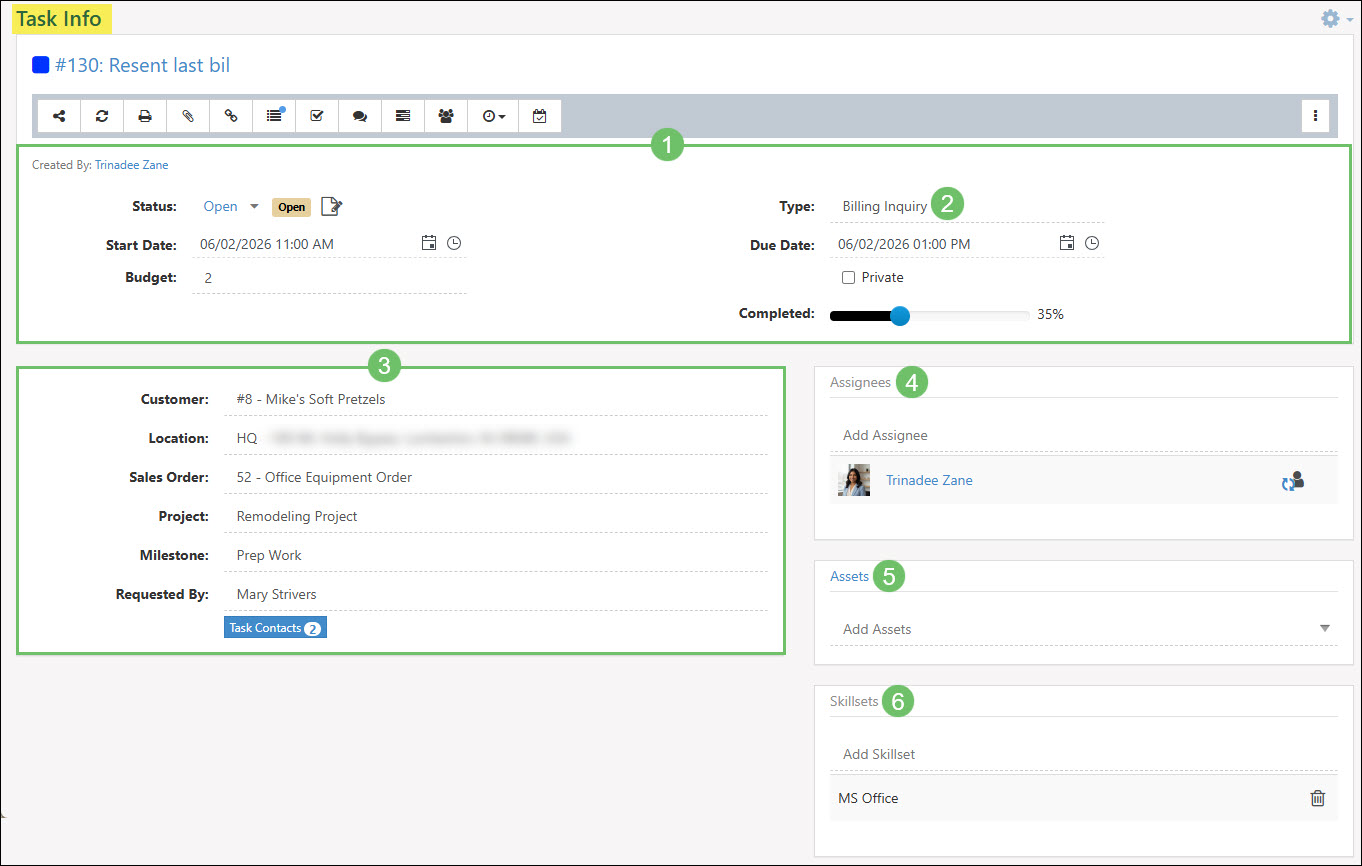This screenshot has height=866, width=1362.
Task: Delete the MS Office skillset
Action: pyautogui.click(x=1318, y=798)
